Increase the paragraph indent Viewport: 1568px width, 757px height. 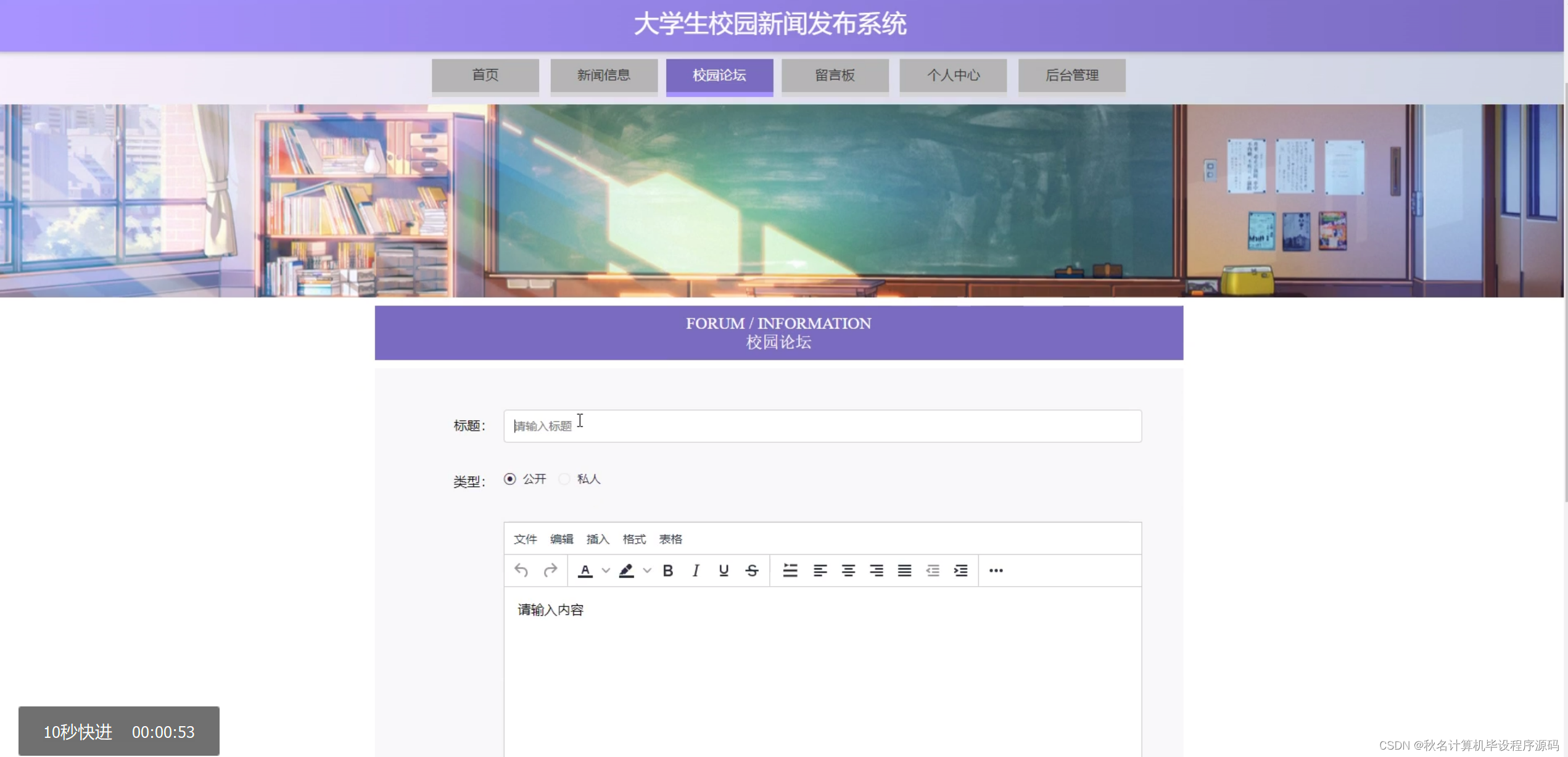(960, 571)
